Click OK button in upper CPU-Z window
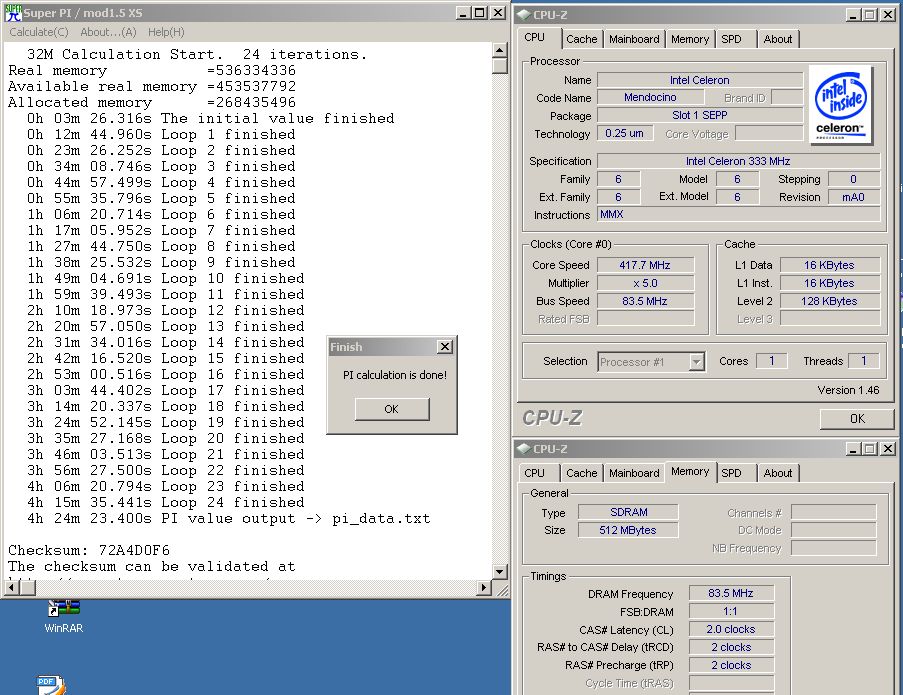The image size is (903, 695). coord(857,419)
